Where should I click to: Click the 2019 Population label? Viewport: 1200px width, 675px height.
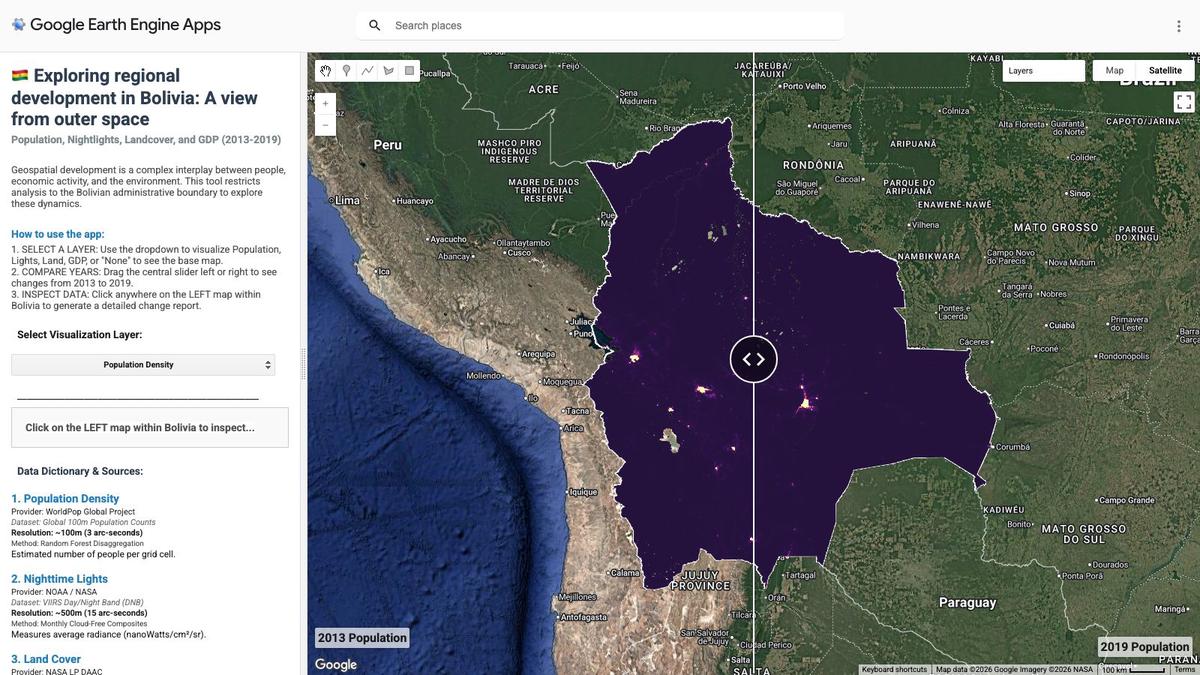(1145, 647)
